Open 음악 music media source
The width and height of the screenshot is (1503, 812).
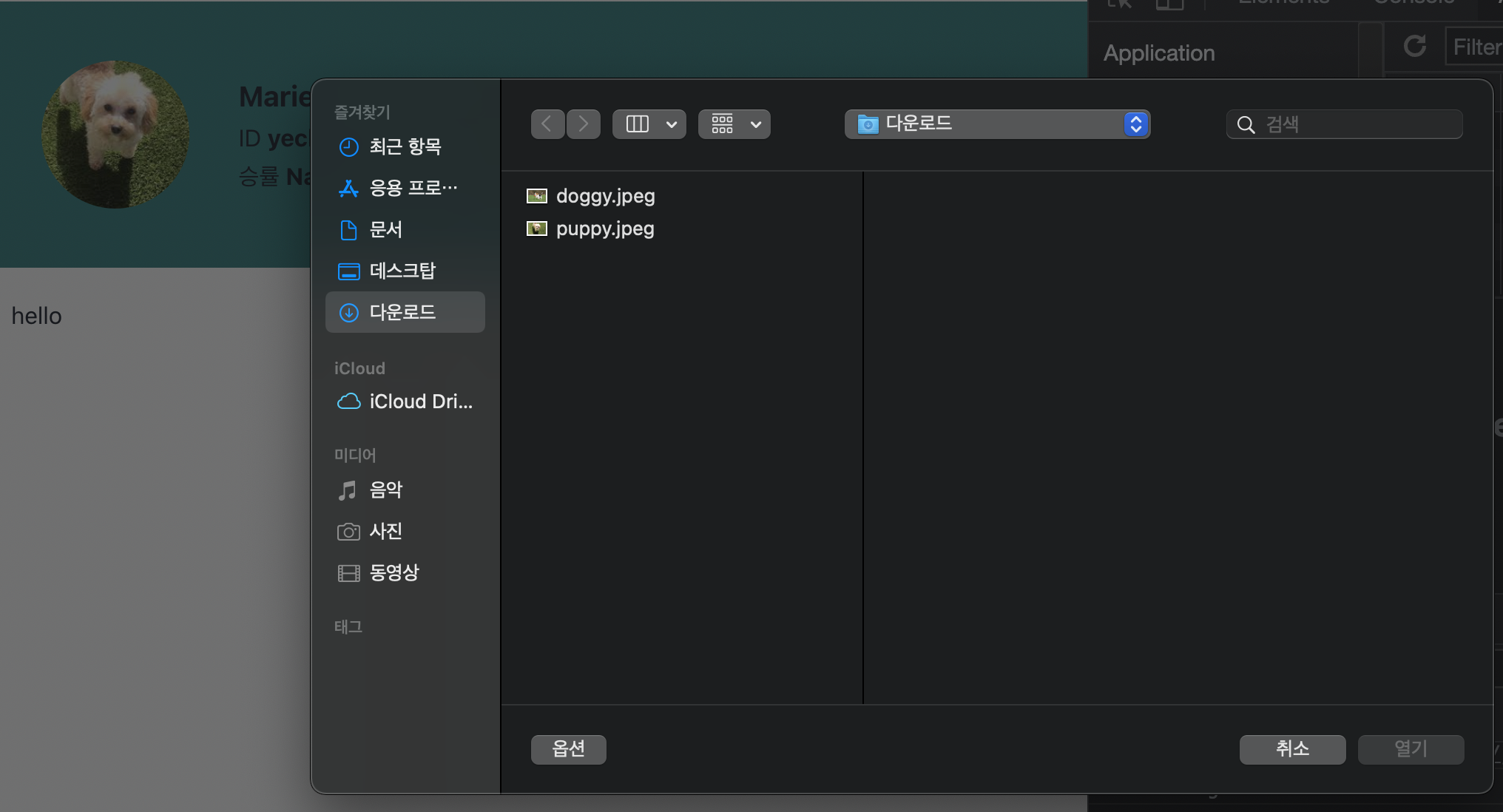point(385,490)
